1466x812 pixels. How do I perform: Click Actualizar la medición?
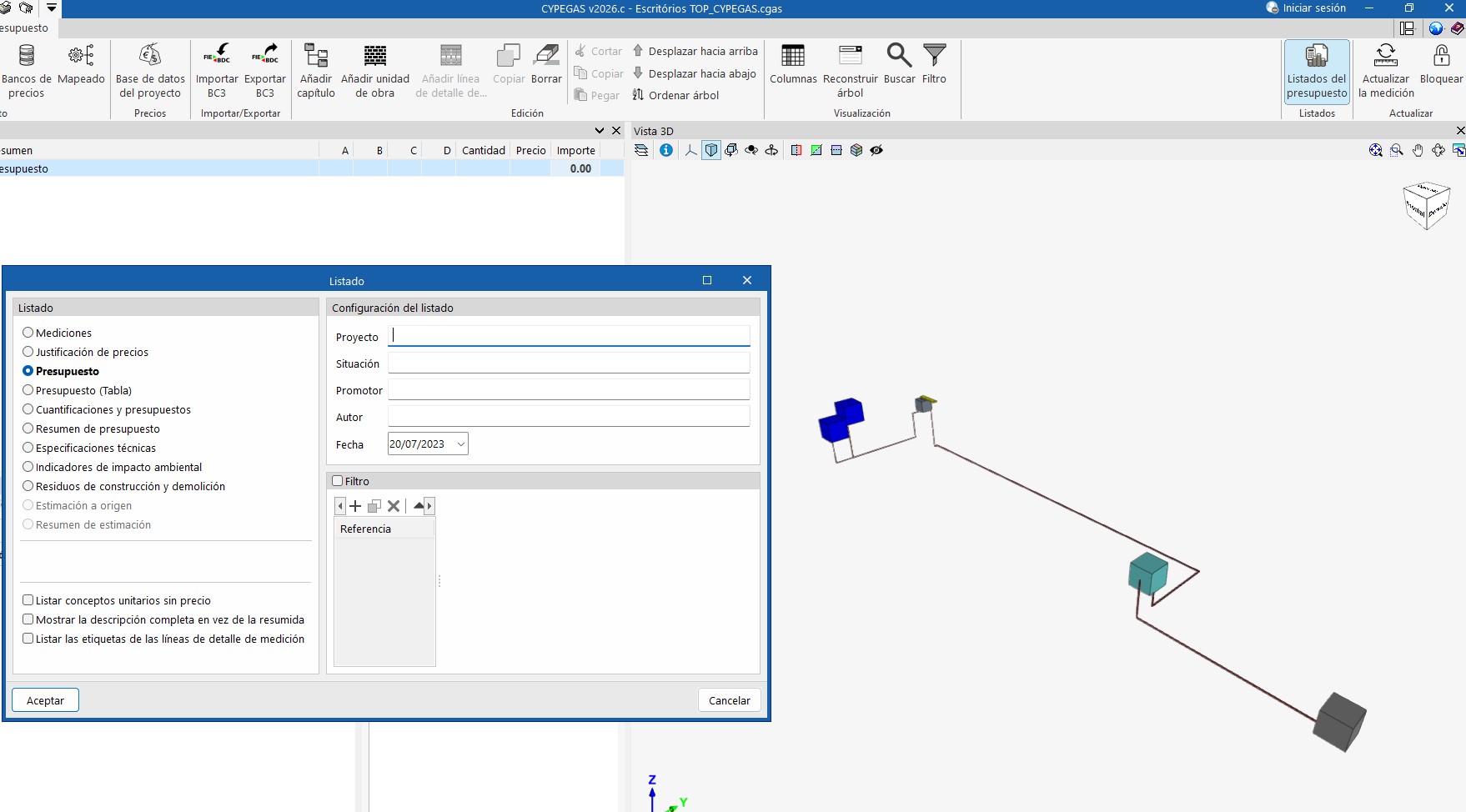click(x=1386, y=71)
